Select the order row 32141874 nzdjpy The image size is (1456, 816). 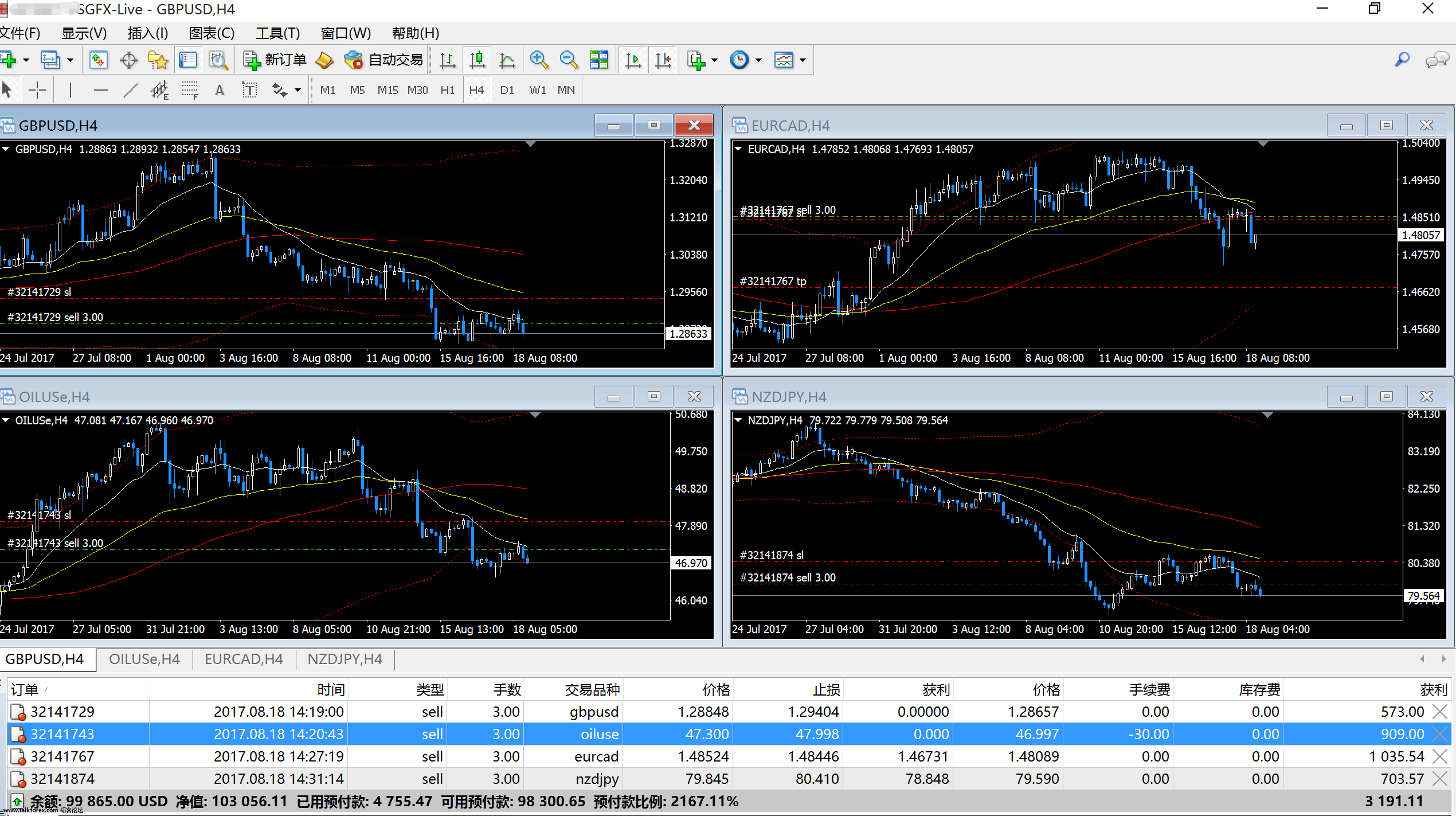pos(728,779)
